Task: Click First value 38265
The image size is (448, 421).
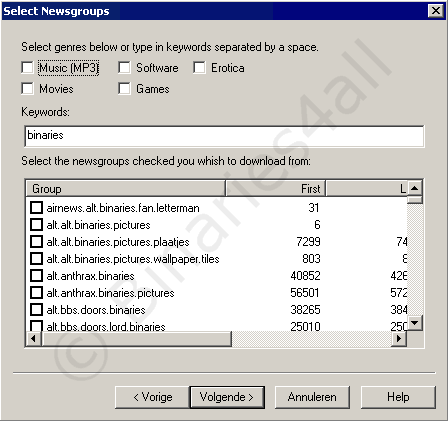Action: click(x=305, y=310)
